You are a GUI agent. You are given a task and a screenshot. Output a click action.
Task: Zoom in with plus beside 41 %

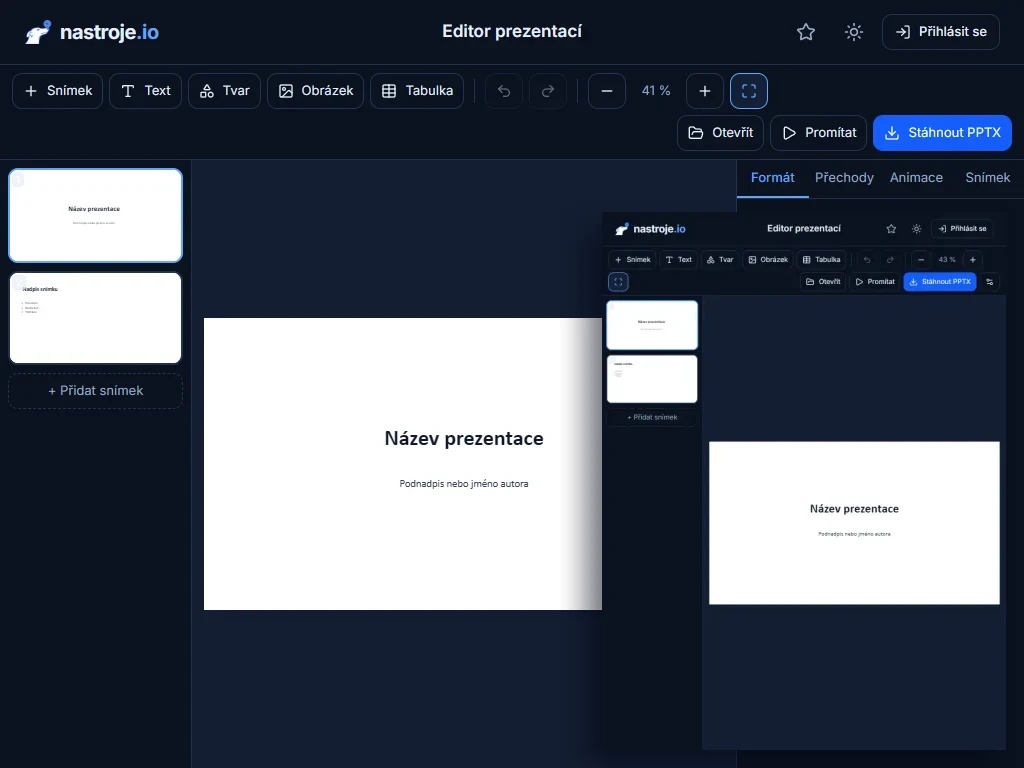pos(705,91)
